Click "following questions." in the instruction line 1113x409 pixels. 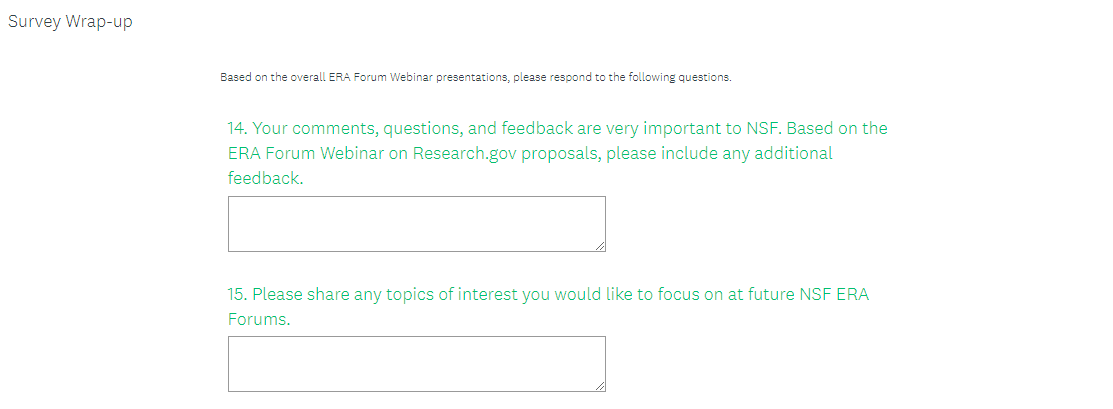[680, 77]
